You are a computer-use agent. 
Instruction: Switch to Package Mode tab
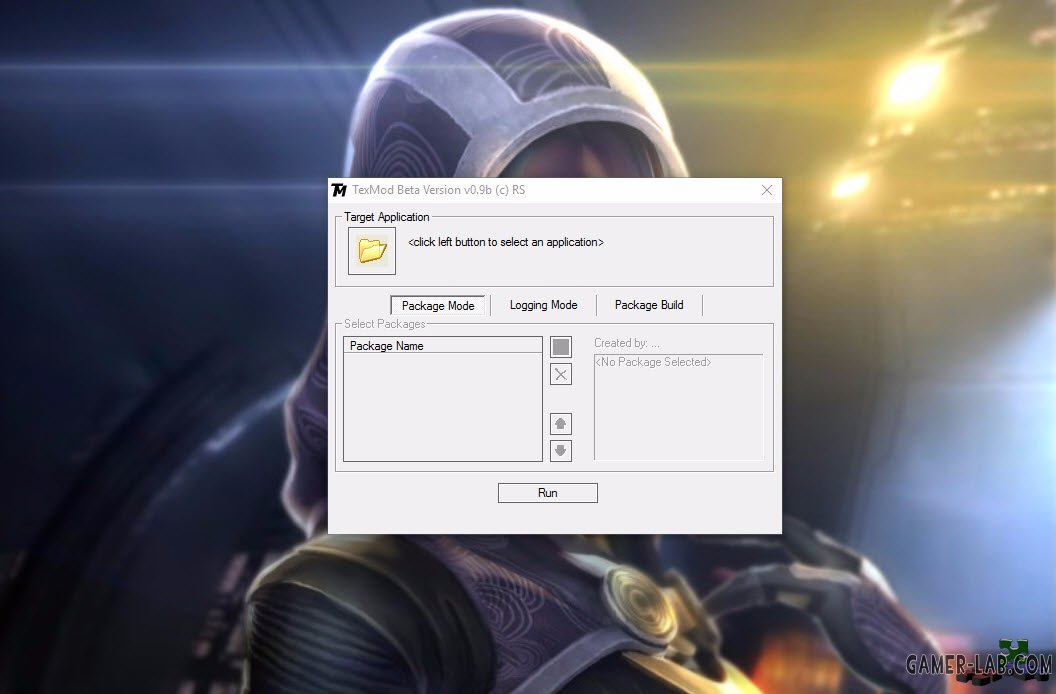[x=438, y=305]
